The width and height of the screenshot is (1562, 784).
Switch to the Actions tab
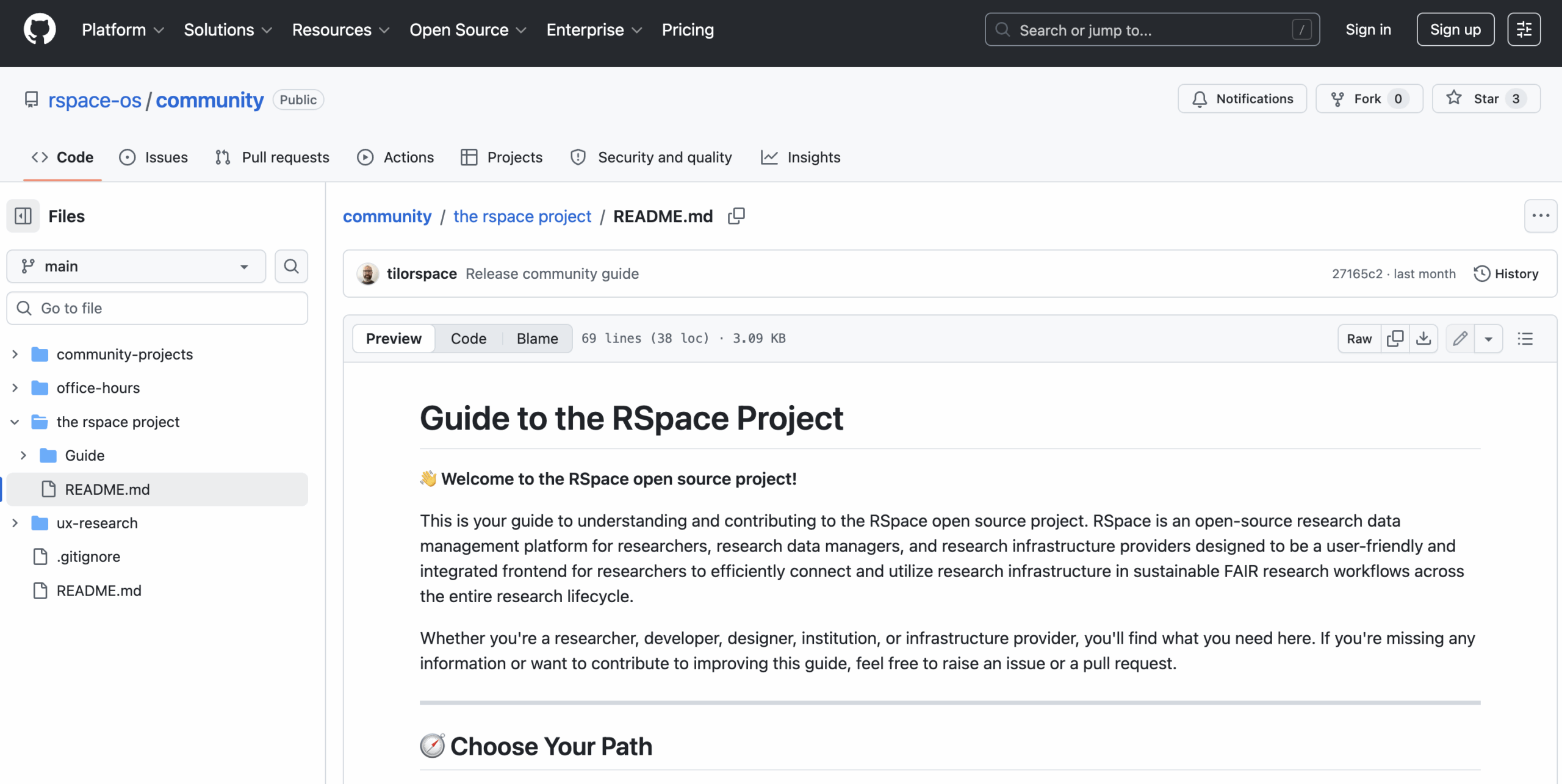tap(395, 157)
